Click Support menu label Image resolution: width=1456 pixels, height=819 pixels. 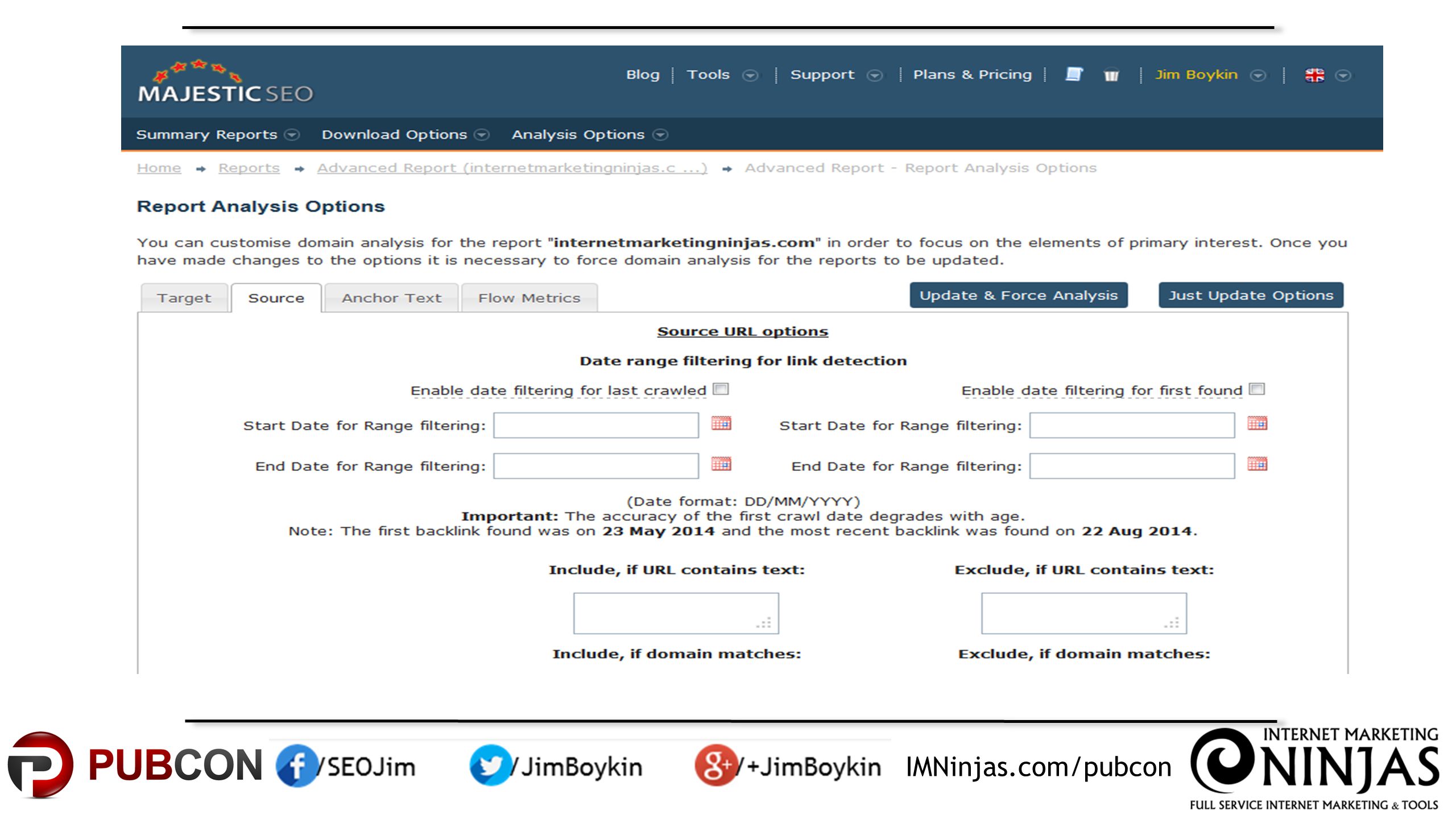(822, 75)
